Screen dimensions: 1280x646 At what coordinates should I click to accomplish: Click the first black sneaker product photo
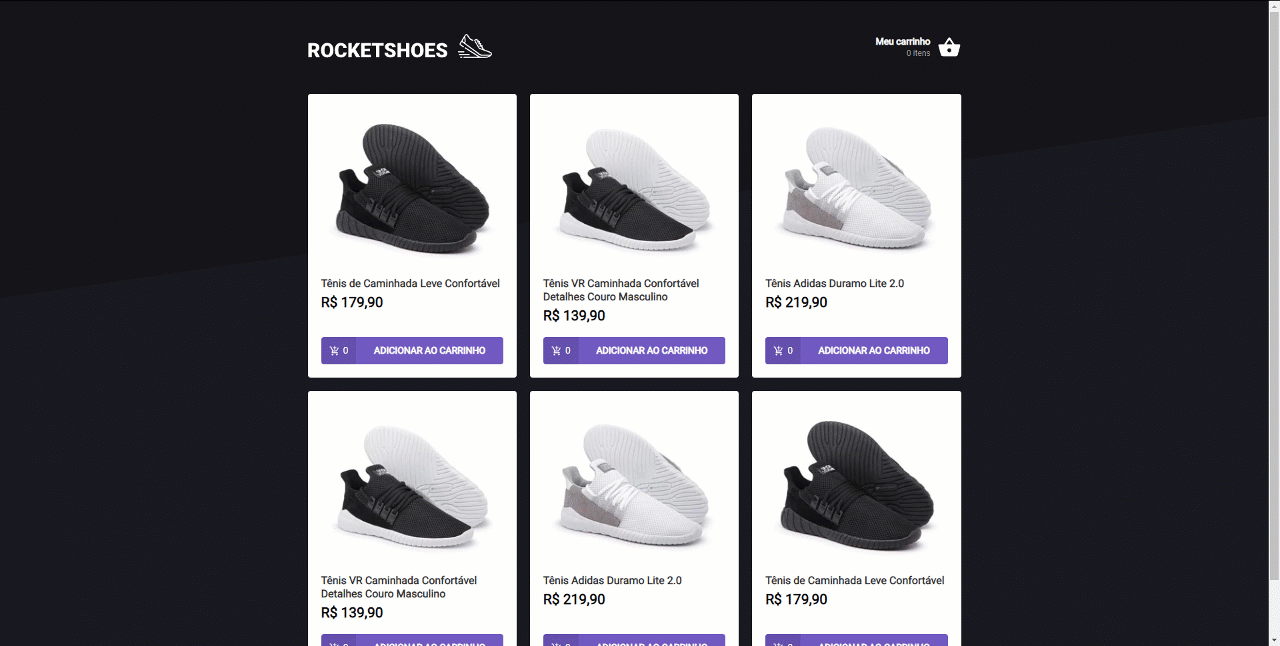412,183
